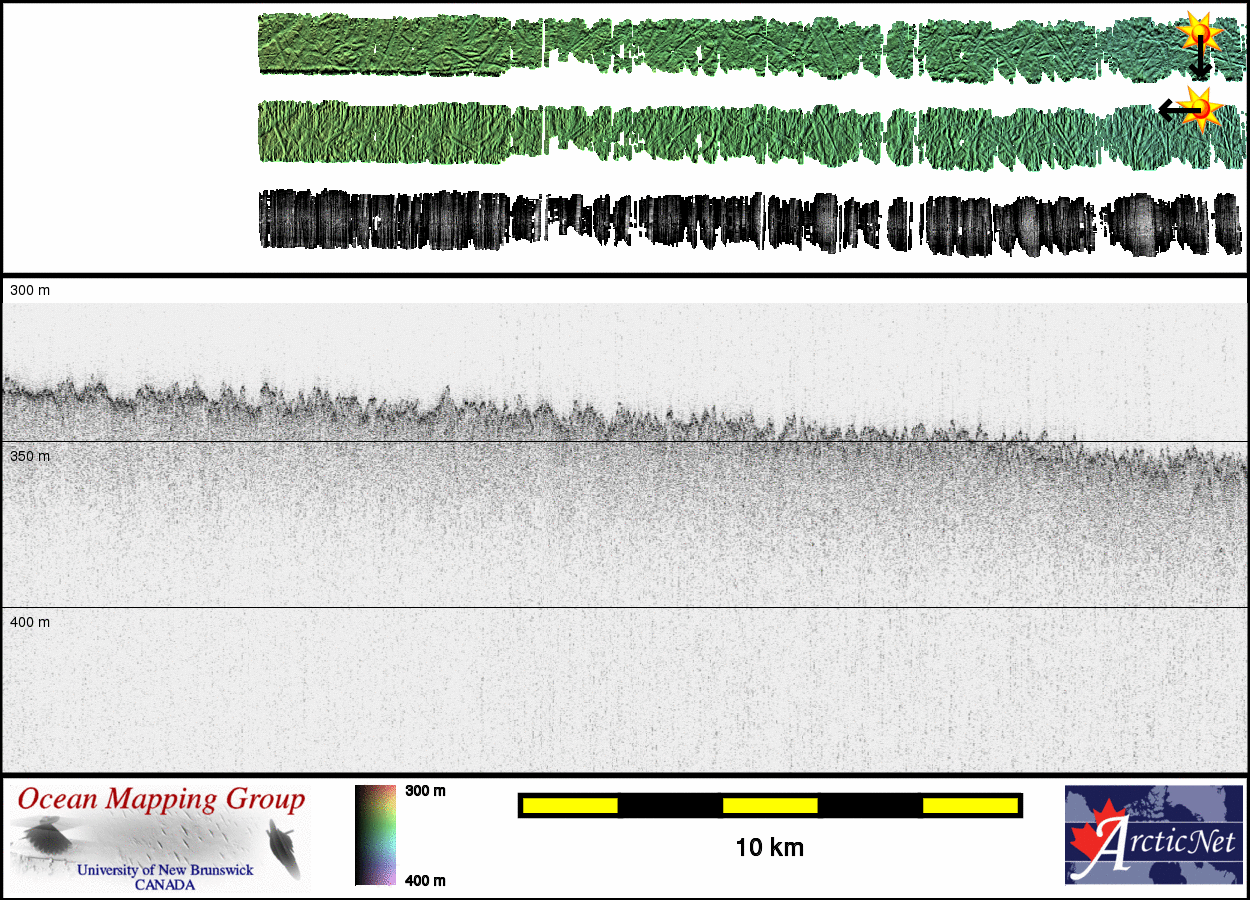The image size is (1250, 900).
Task: Click the Ocean Mapping Group title
Action: point(162,800)
